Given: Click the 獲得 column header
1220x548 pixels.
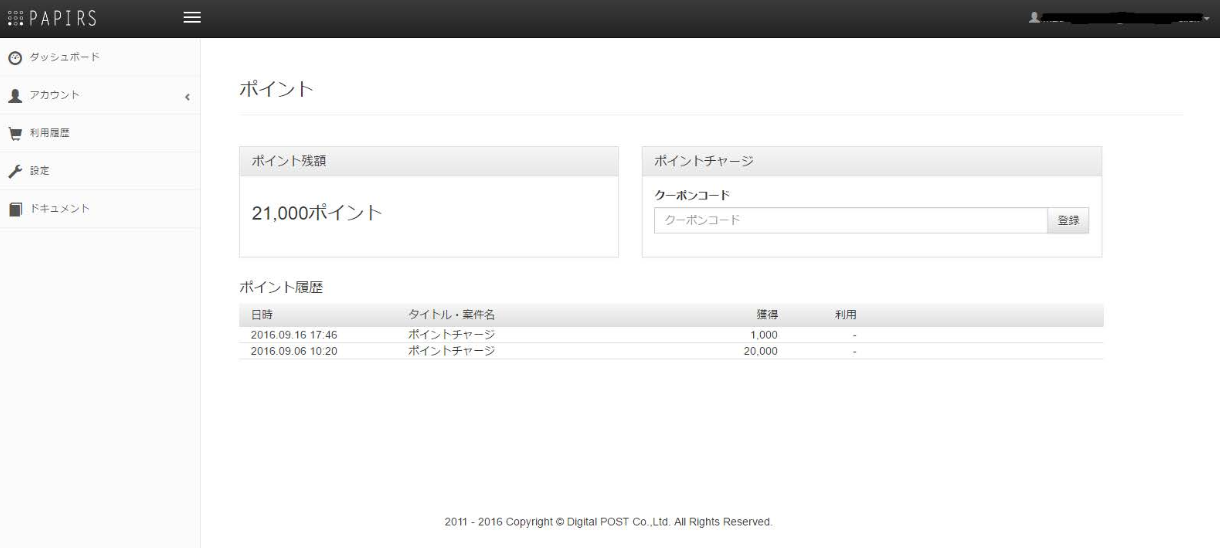Looking at the screenshot, I should tap(767, 315).
